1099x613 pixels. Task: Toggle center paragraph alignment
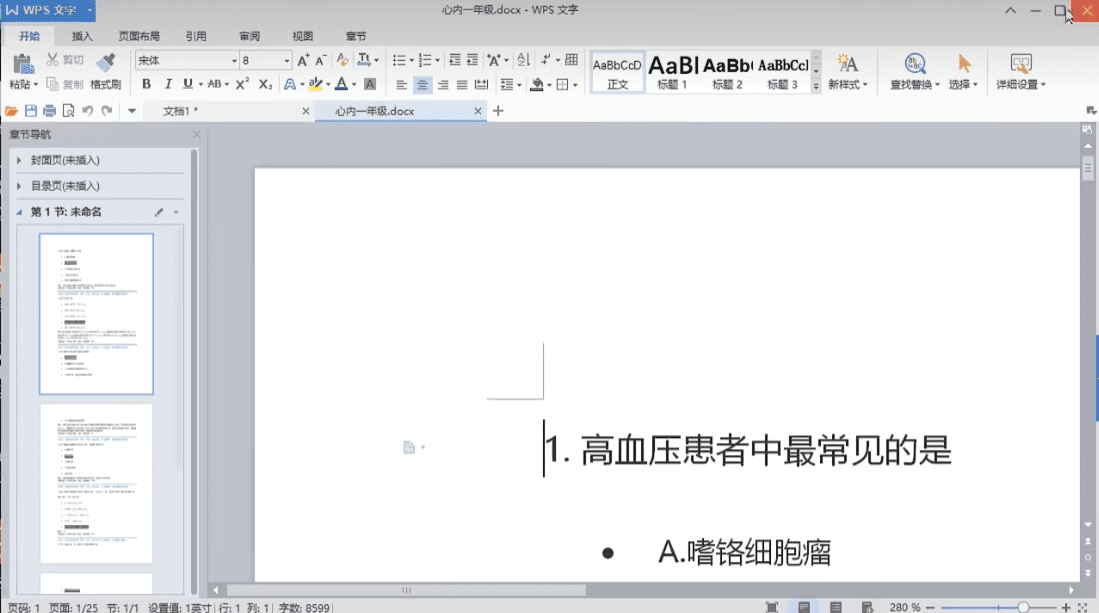421,83
